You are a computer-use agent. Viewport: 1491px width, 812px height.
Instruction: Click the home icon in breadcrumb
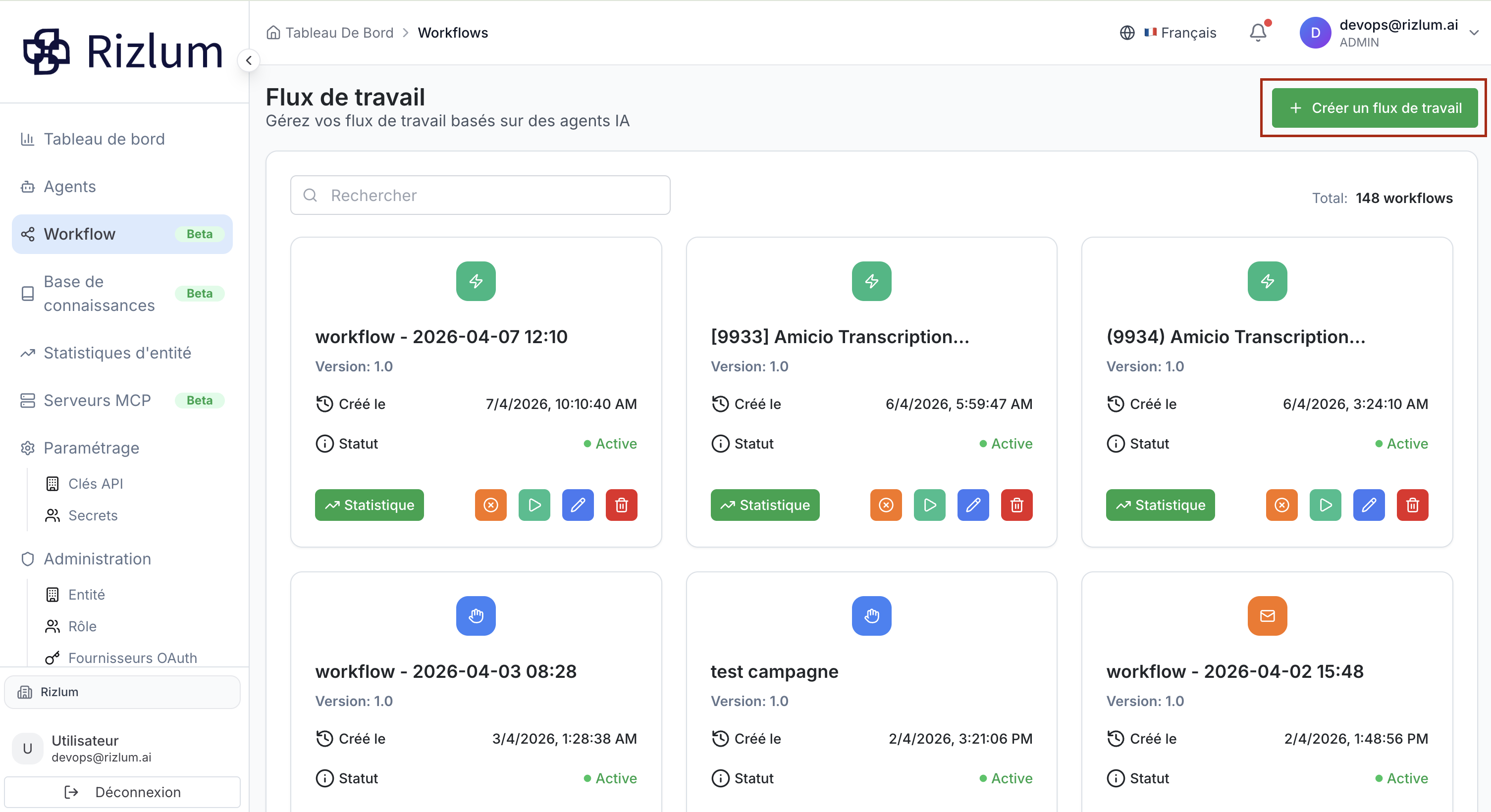[x=273, y=33]
